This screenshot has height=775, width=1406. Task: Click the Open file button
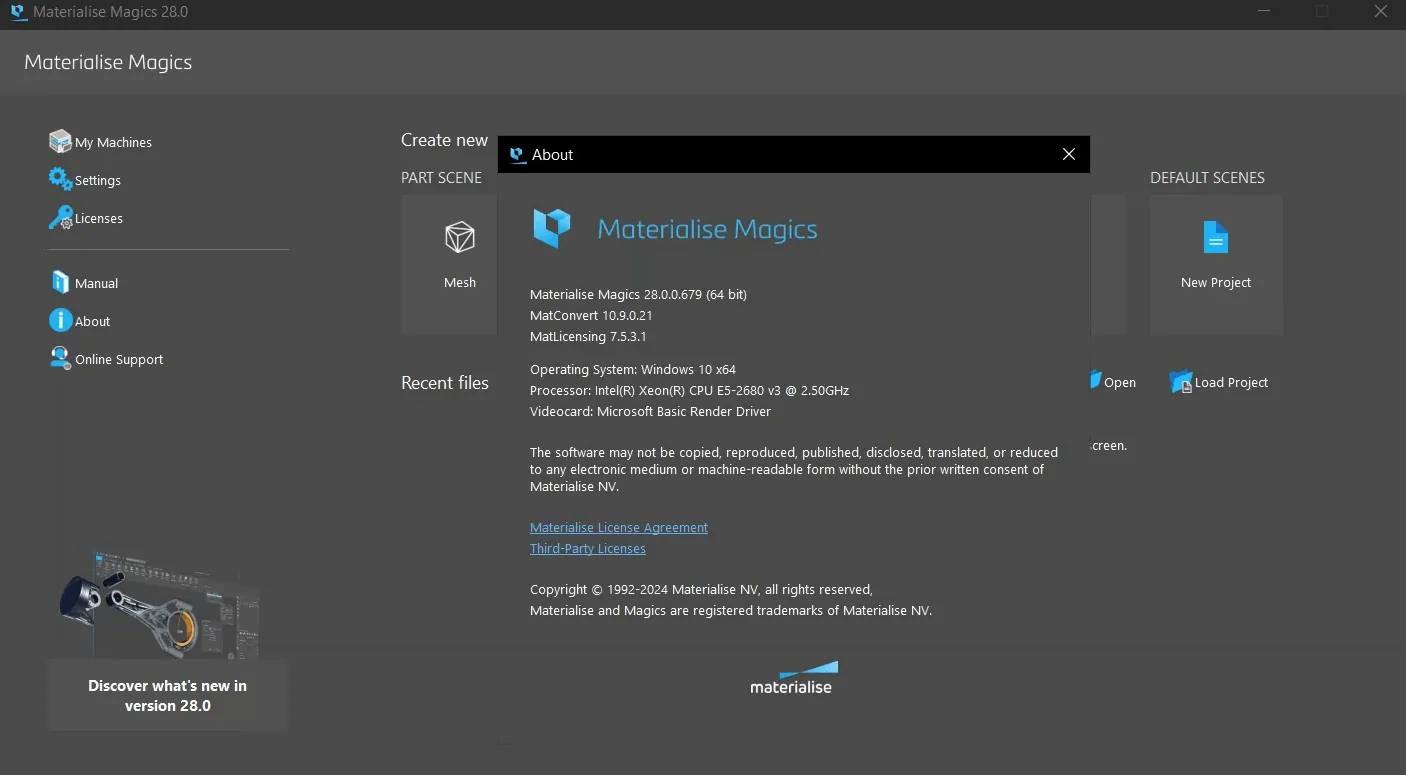[x=1112, y=382]
